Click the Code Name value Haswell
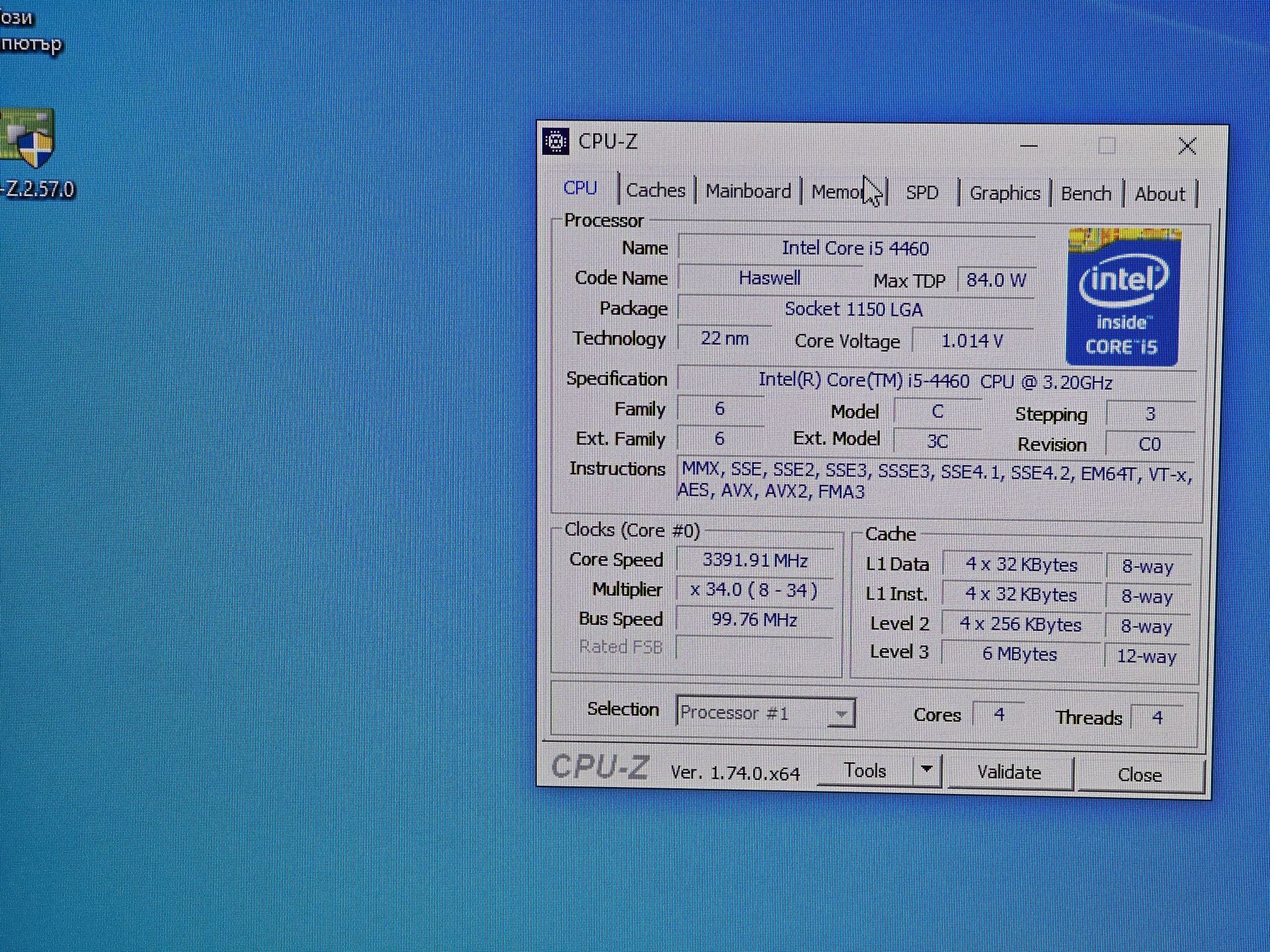 (770, 278)
